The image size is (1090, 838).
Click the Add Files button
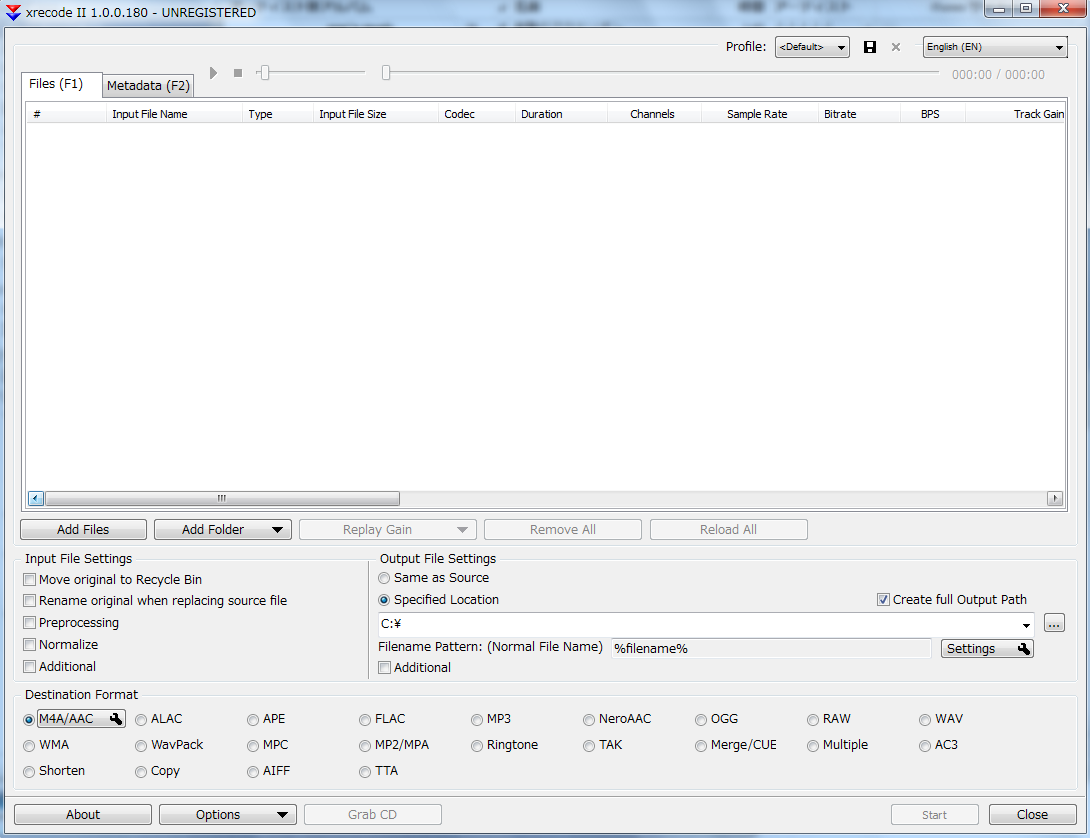pos(83,529)
